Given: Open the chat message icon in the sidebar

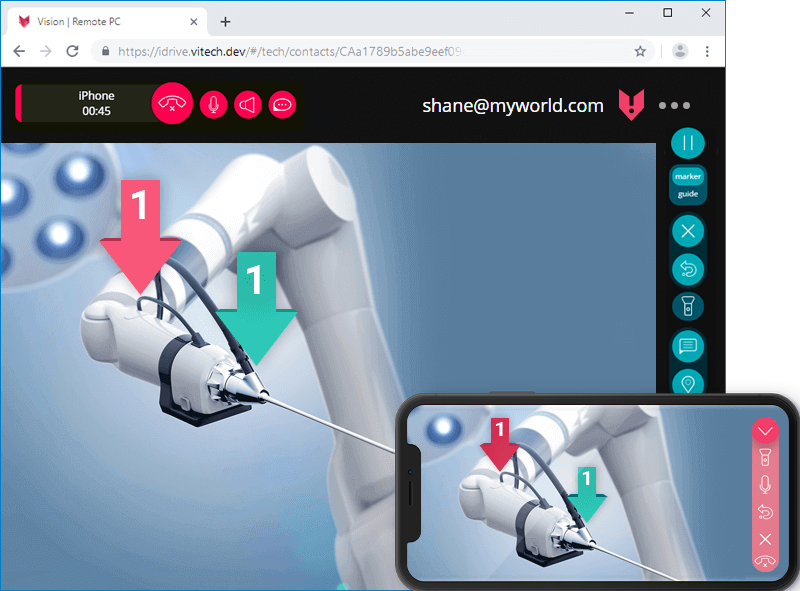Looking at the screenshot, I should pos(688,346).
